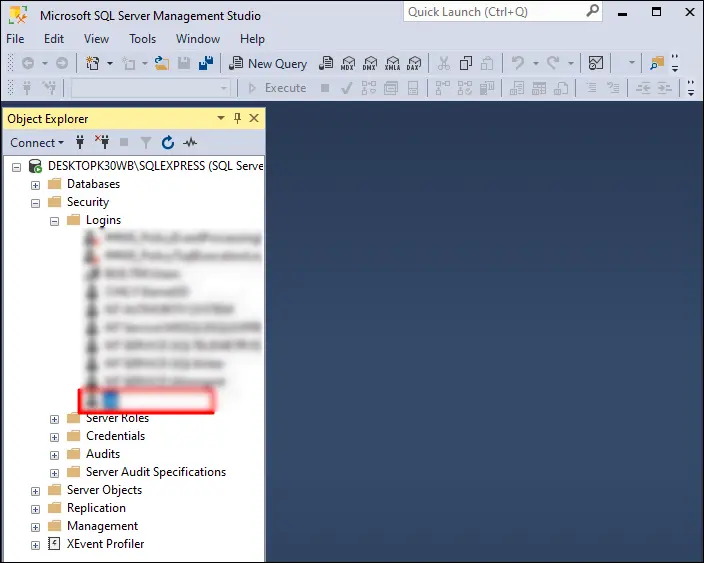Toggle the Object Explorer auto-hide pin
This screenshot has height=563, width=704.
coord(238,119)
